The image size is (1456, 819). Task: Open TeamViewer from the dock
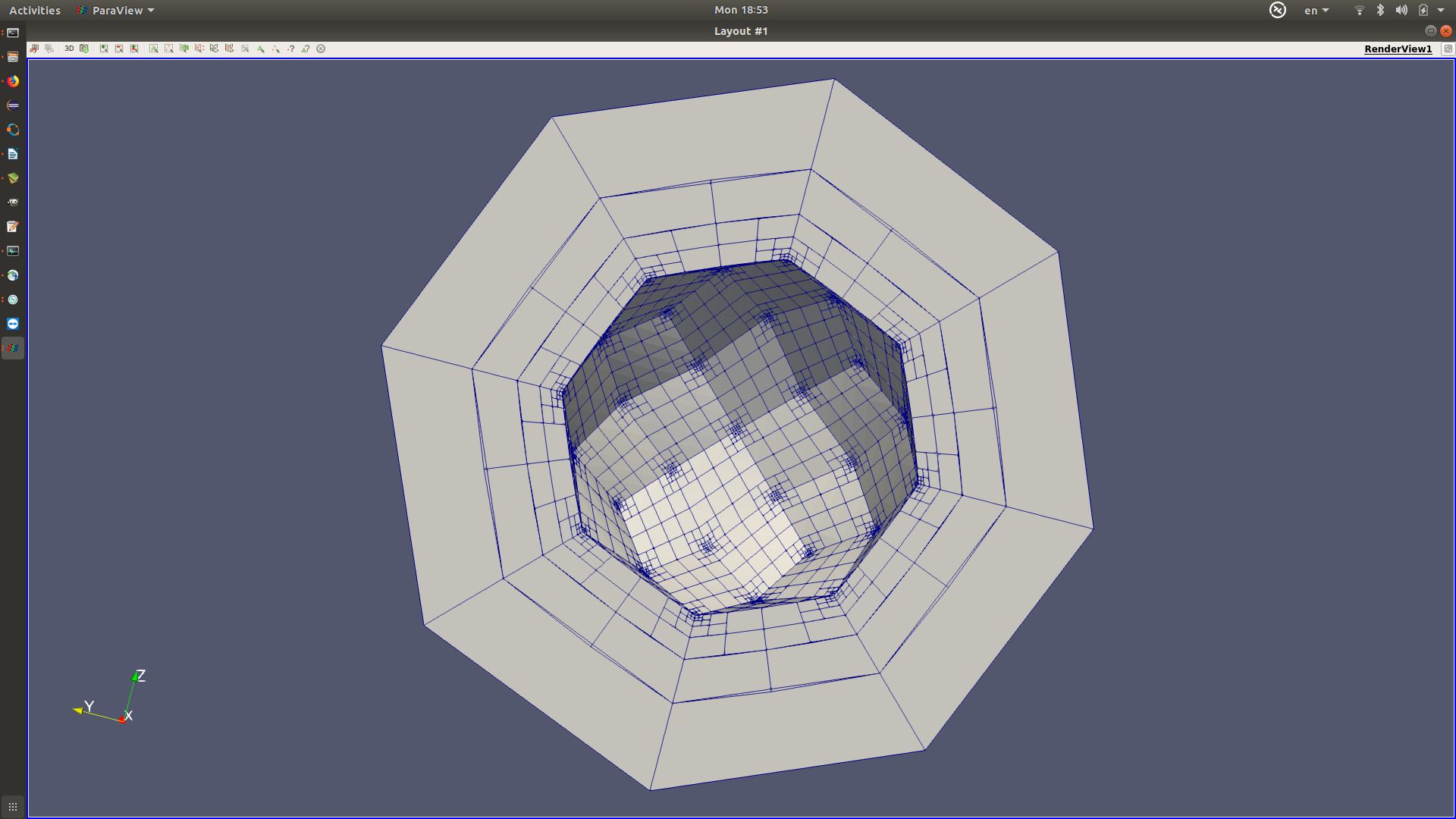point(13,324)
